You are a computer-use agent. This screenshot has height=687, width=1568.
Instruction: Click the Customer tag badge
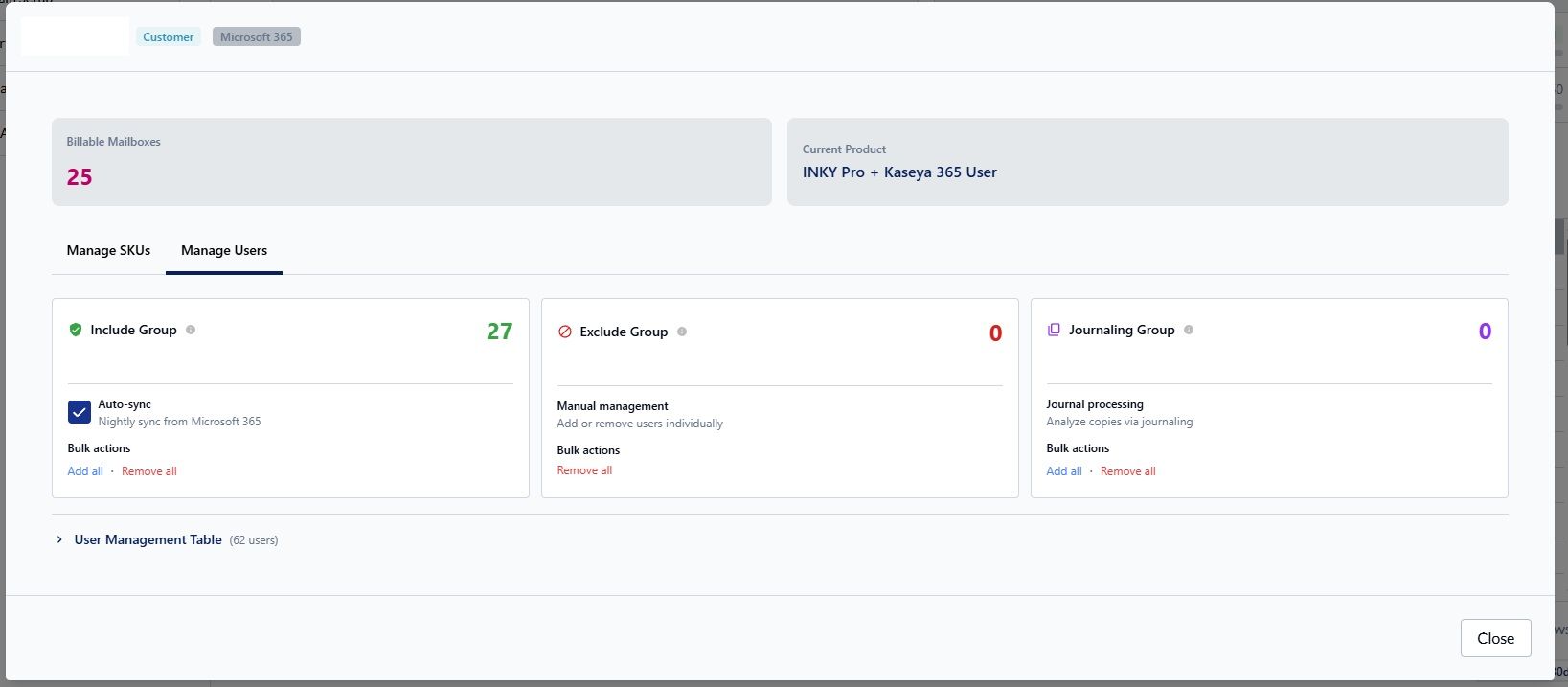click(169, 36)
